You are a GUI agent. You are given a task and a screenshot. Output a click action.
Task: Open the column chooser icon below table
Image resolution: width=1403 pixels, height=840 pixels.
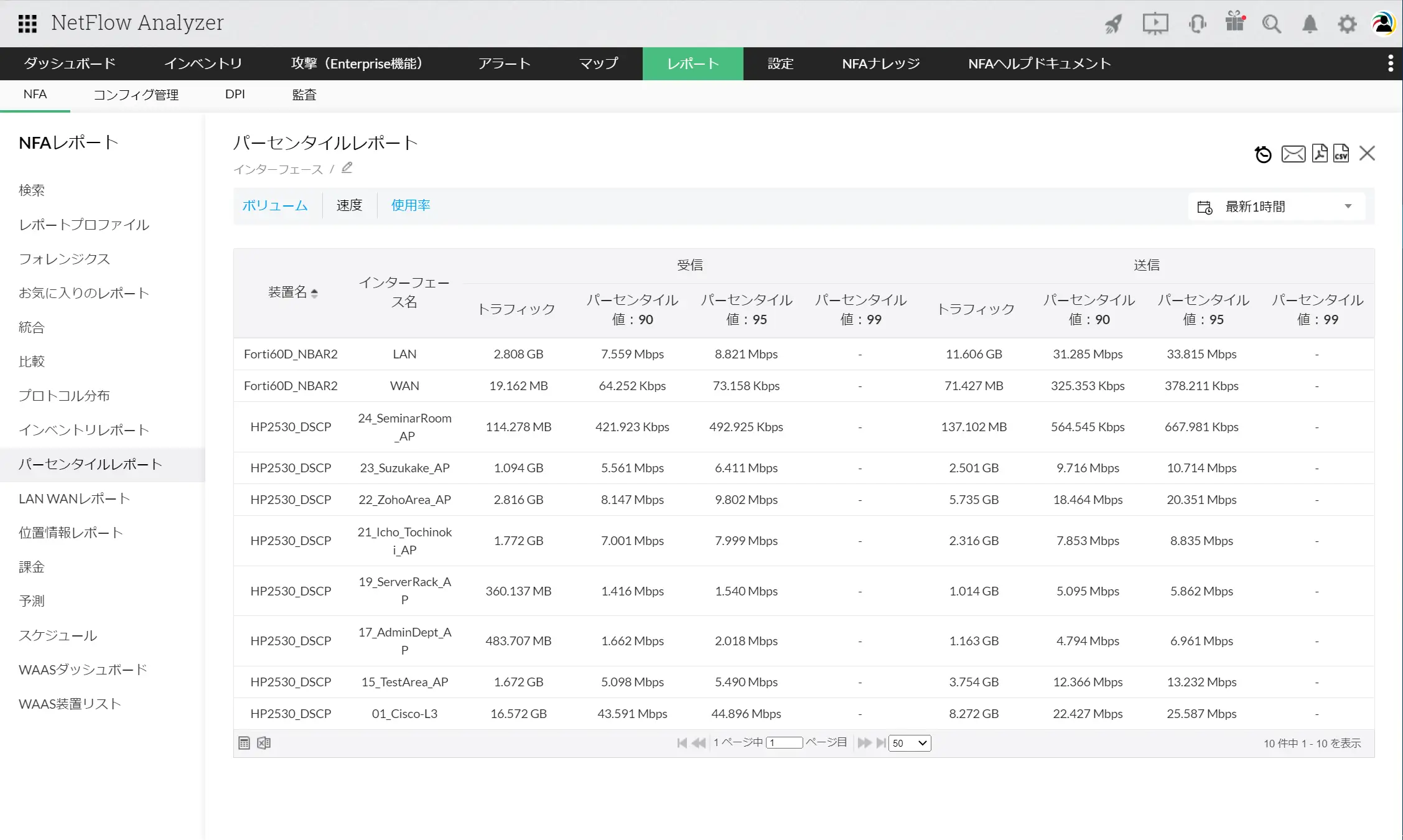click(x=244, y=742)
